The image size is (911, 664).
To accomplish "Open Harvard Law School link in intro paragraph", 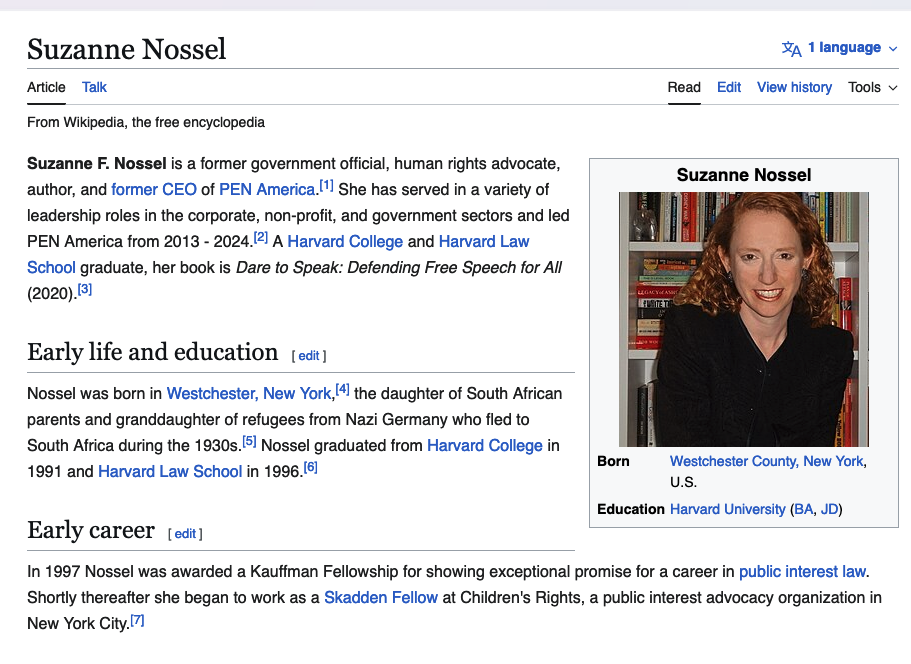I will (484, 241).
